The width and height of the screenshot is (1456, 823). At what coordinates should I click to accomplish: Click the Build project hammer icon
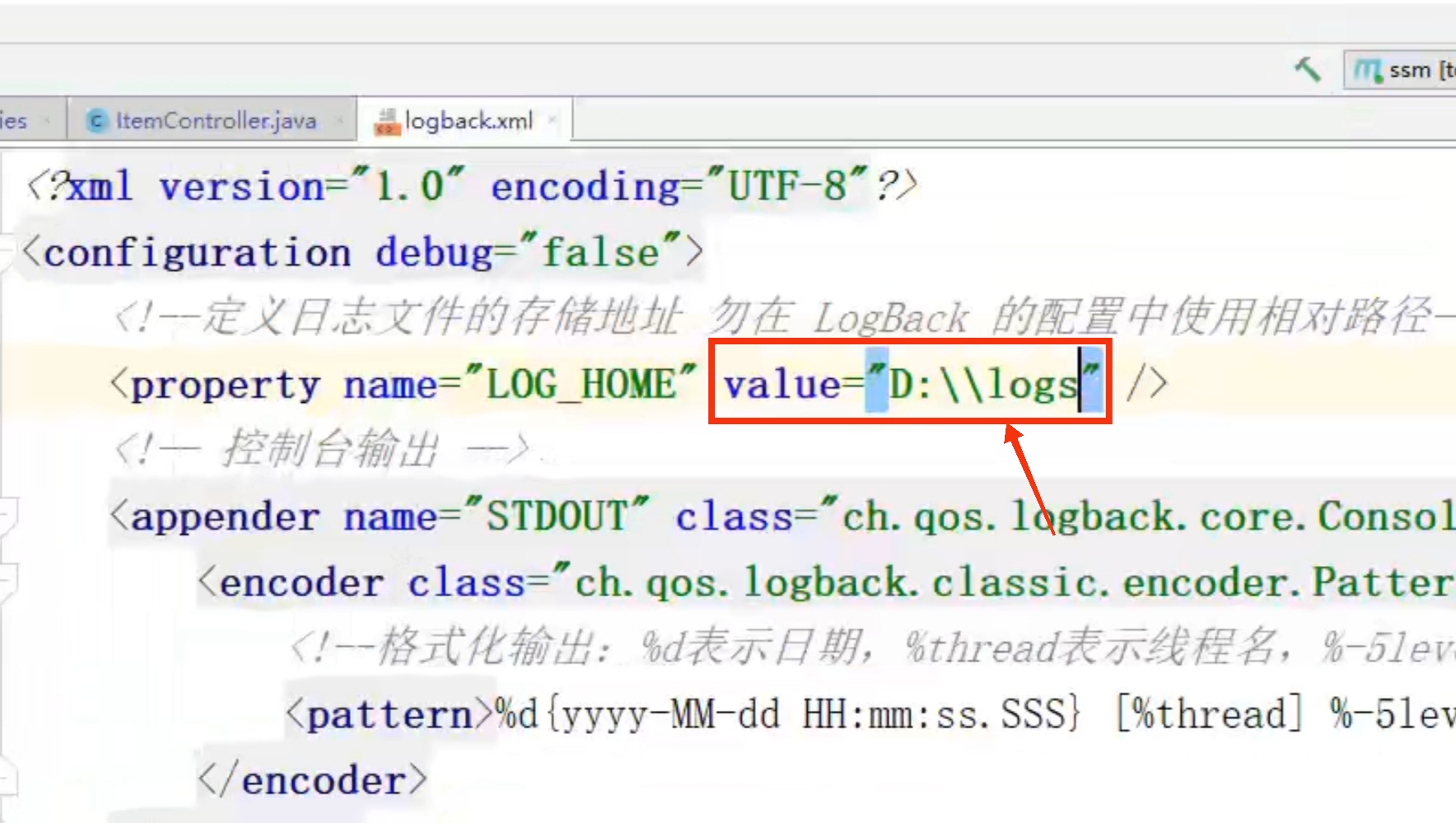click(1307, 70)
